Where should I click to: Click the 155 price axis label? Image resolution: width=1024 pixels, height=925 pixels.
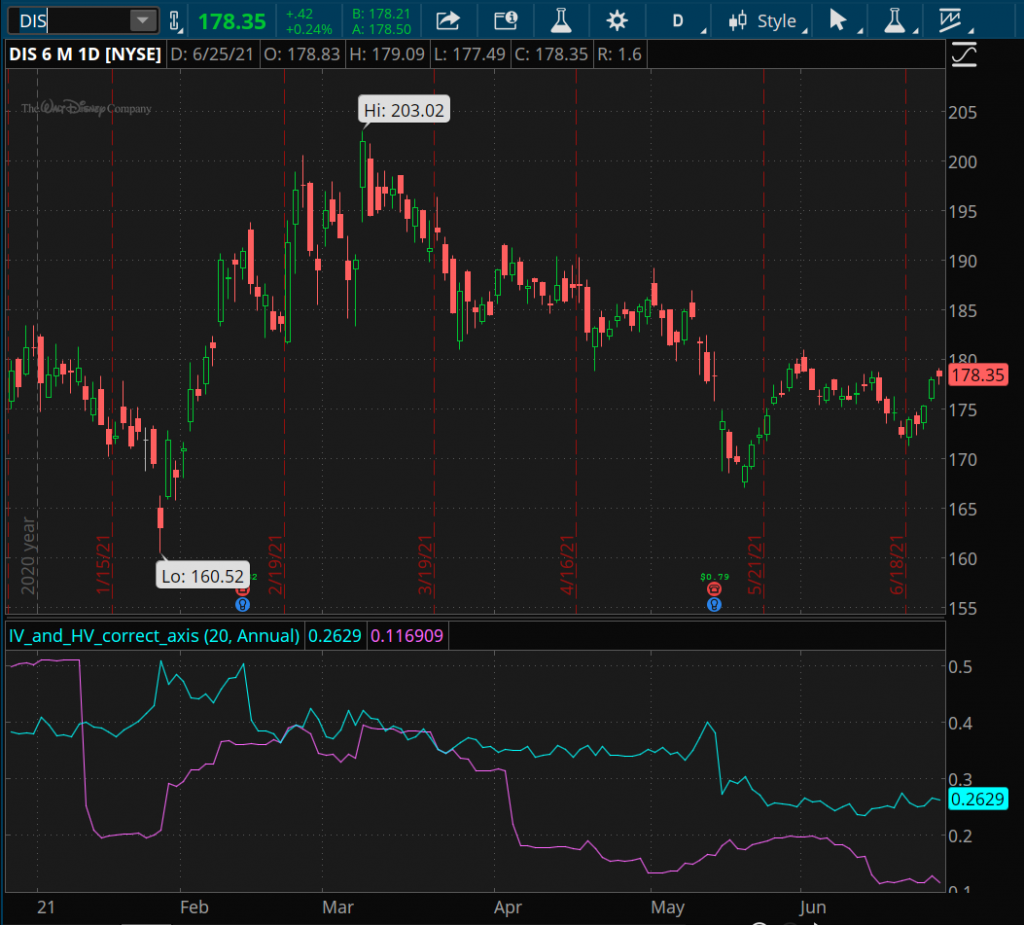[x=963, y=608]
